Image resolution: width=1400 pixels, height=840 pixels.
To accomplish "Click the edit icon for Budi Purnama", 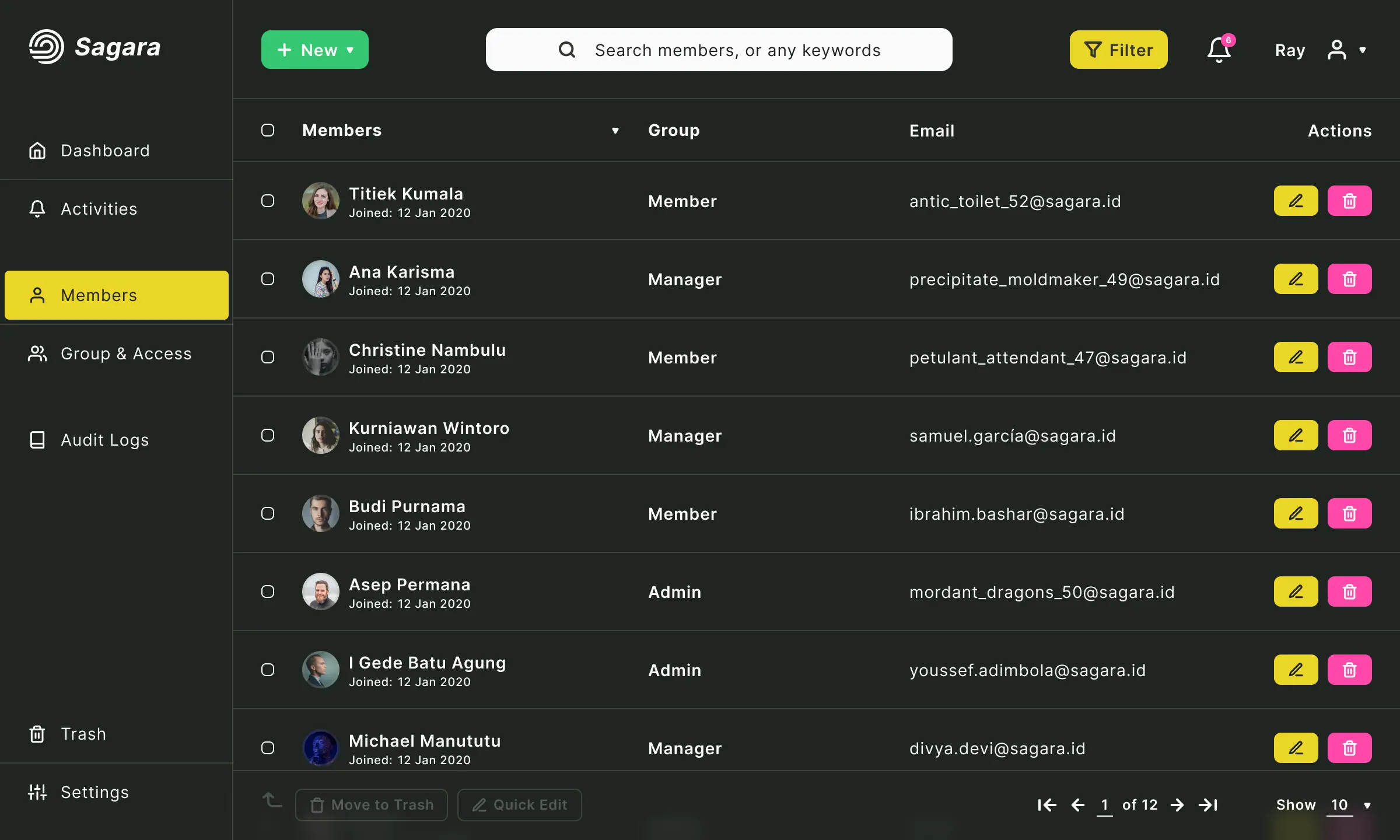I will pos(1296,513).
